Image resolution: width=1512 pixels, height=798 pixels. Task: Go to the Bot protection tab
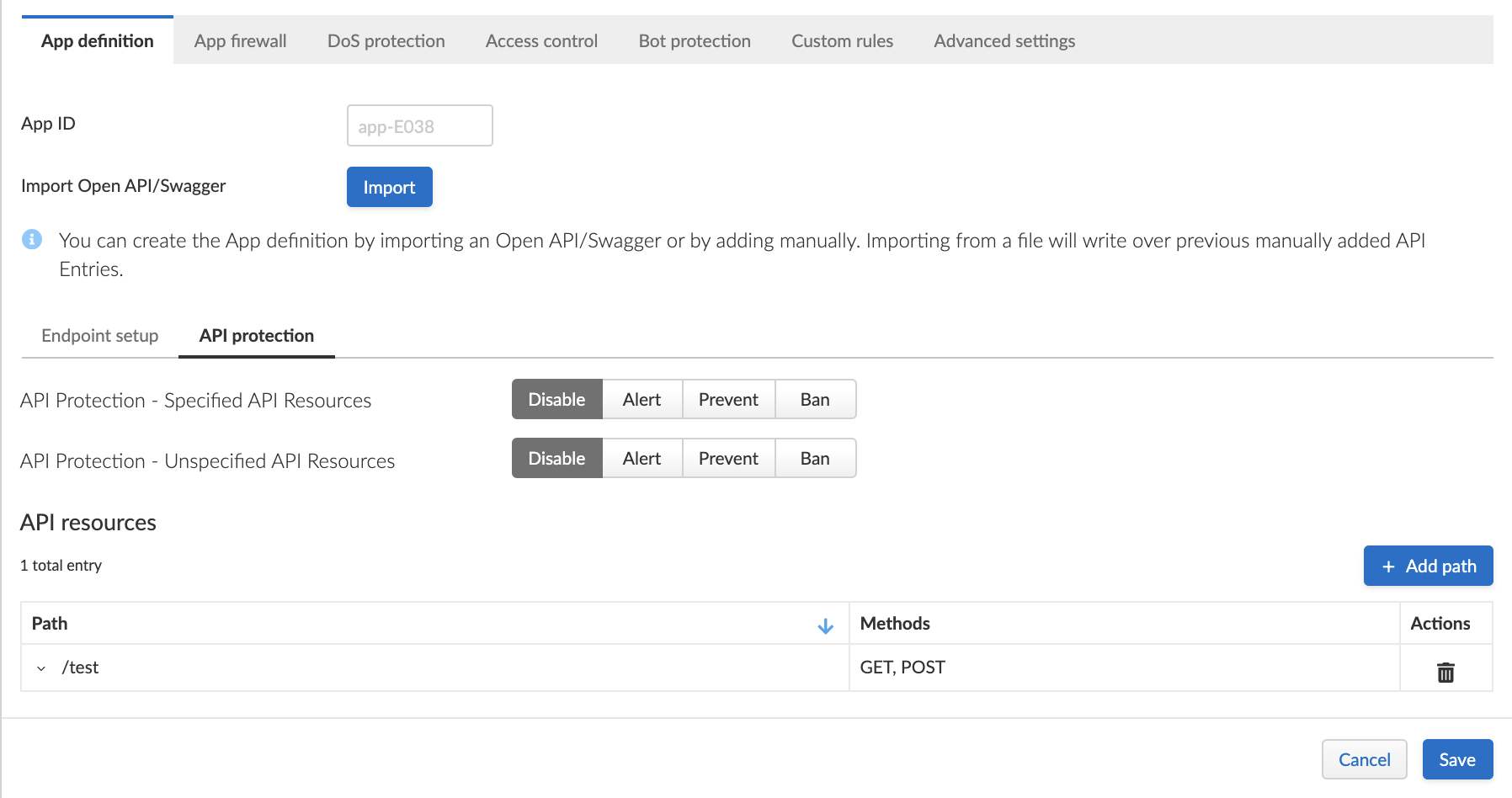tap(695, 40)
